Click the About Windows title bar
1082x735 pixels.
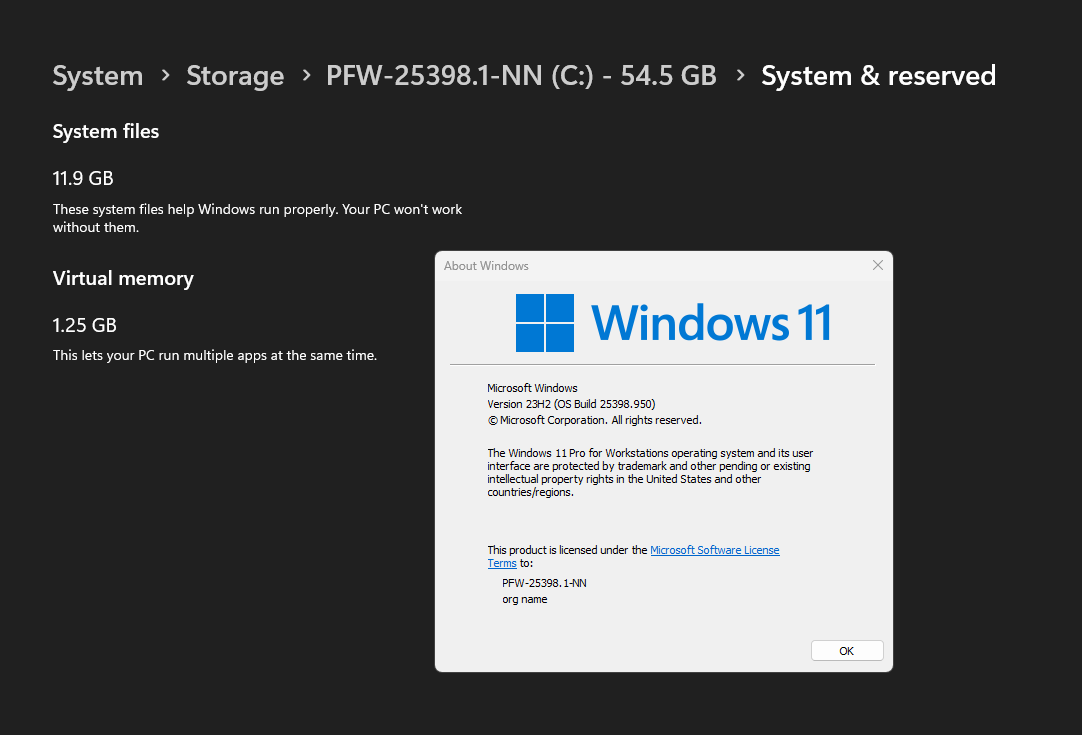pos(649,266)
